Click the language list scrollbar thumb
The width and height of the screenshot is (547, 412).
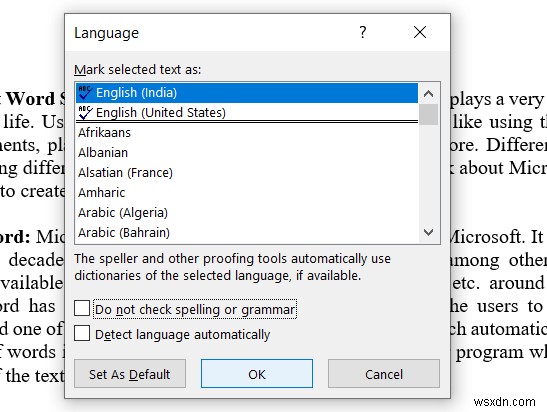(x=428, y=114)
